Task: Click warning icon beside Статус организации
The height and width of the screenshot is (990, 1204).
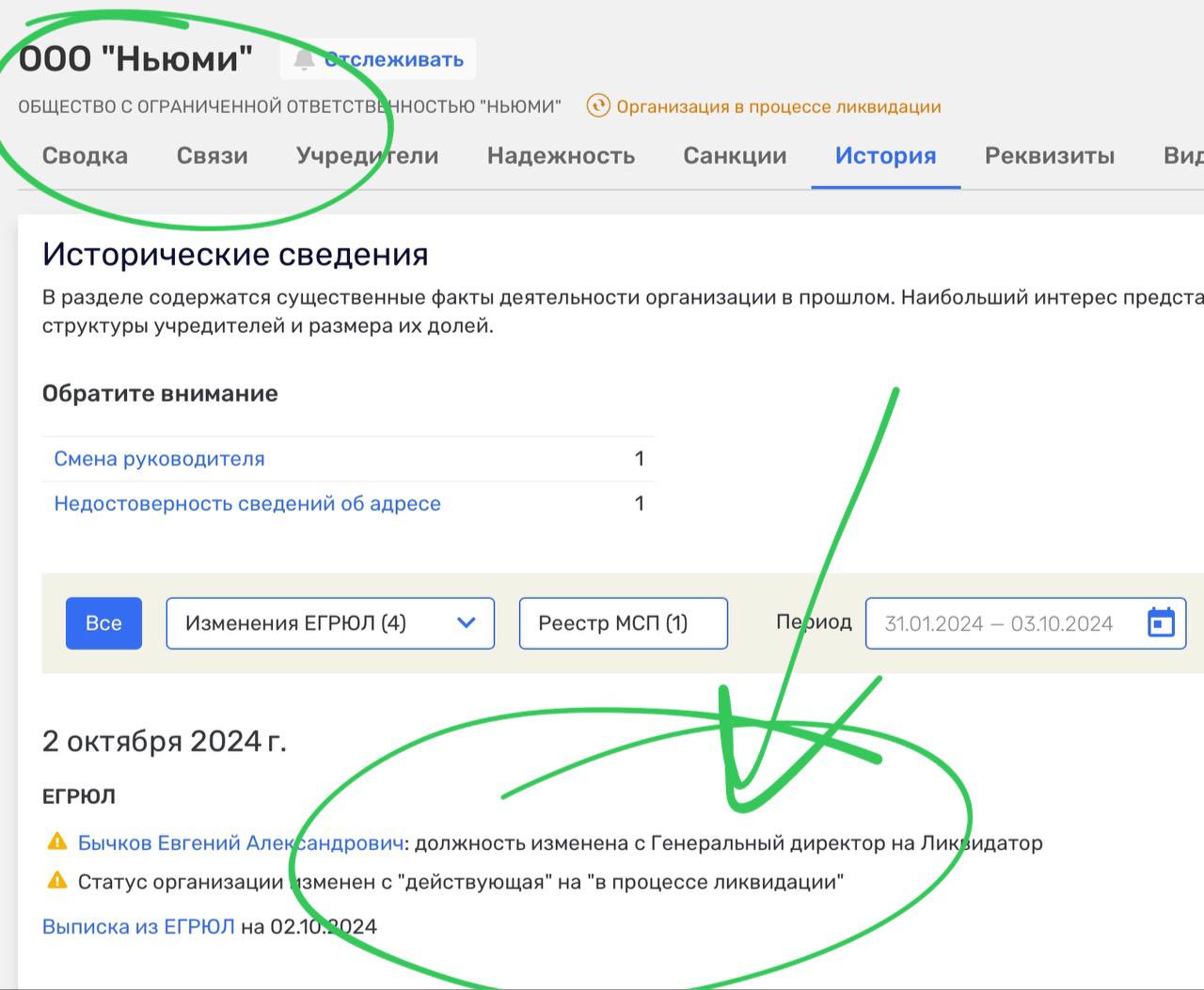Action: coord(57,881)
